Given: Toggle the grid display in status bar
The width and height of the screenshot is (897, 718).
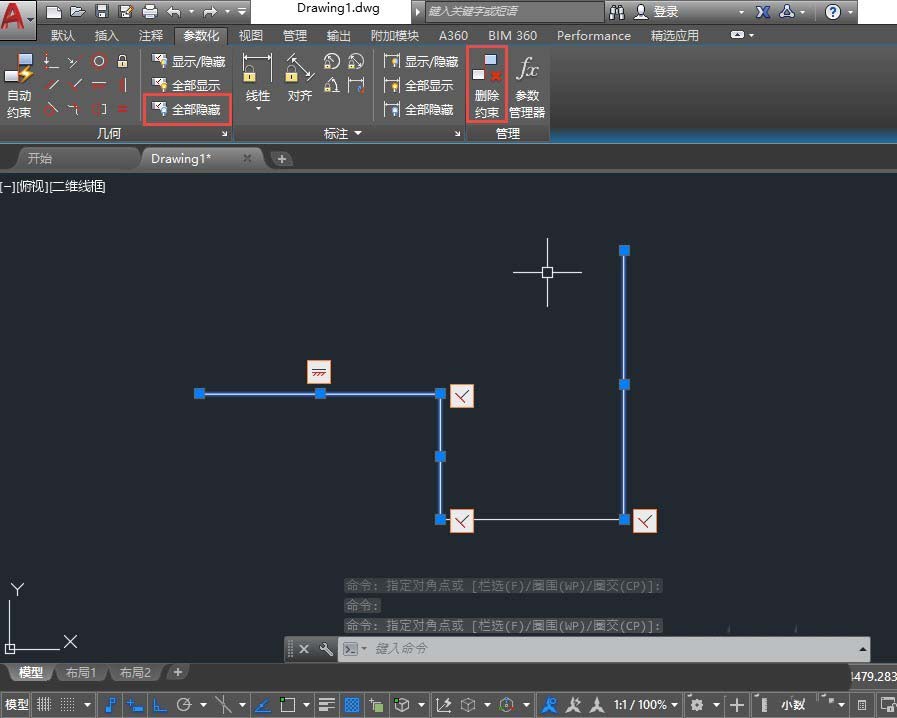Looking at the screenshot, I should [44, 704].
